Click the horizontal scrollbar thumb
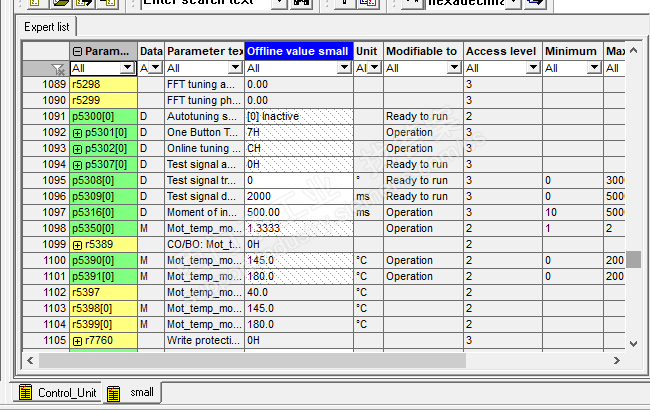 [252, 360]
